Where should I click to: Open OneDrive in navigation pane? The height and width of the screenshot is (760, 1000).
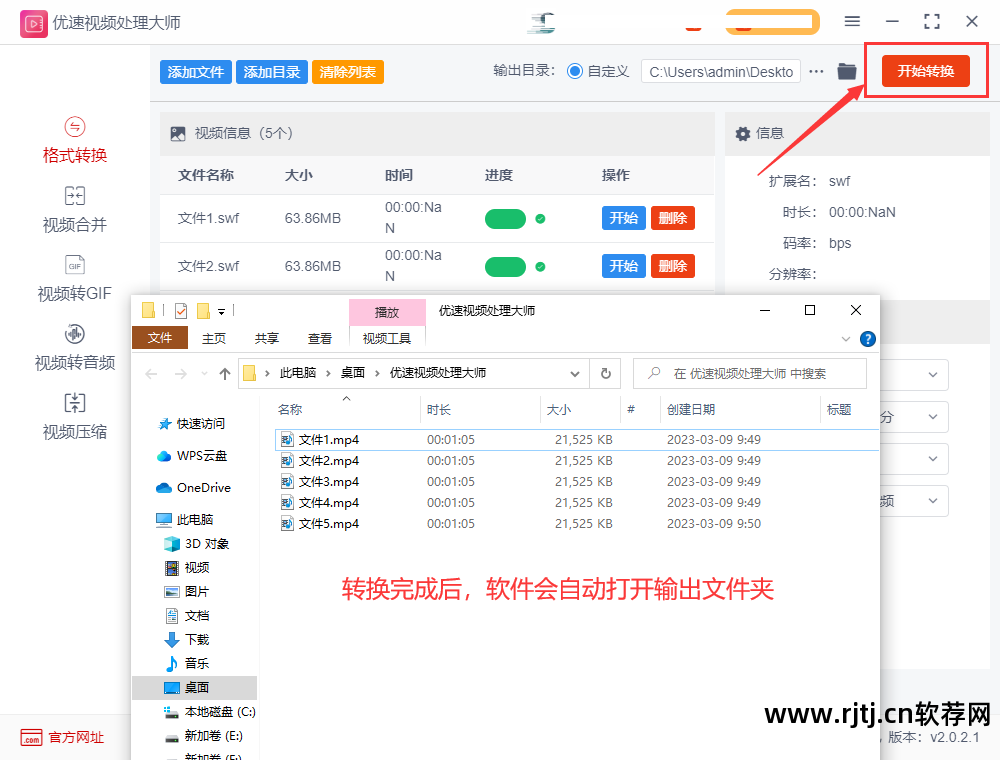[193, 488]
